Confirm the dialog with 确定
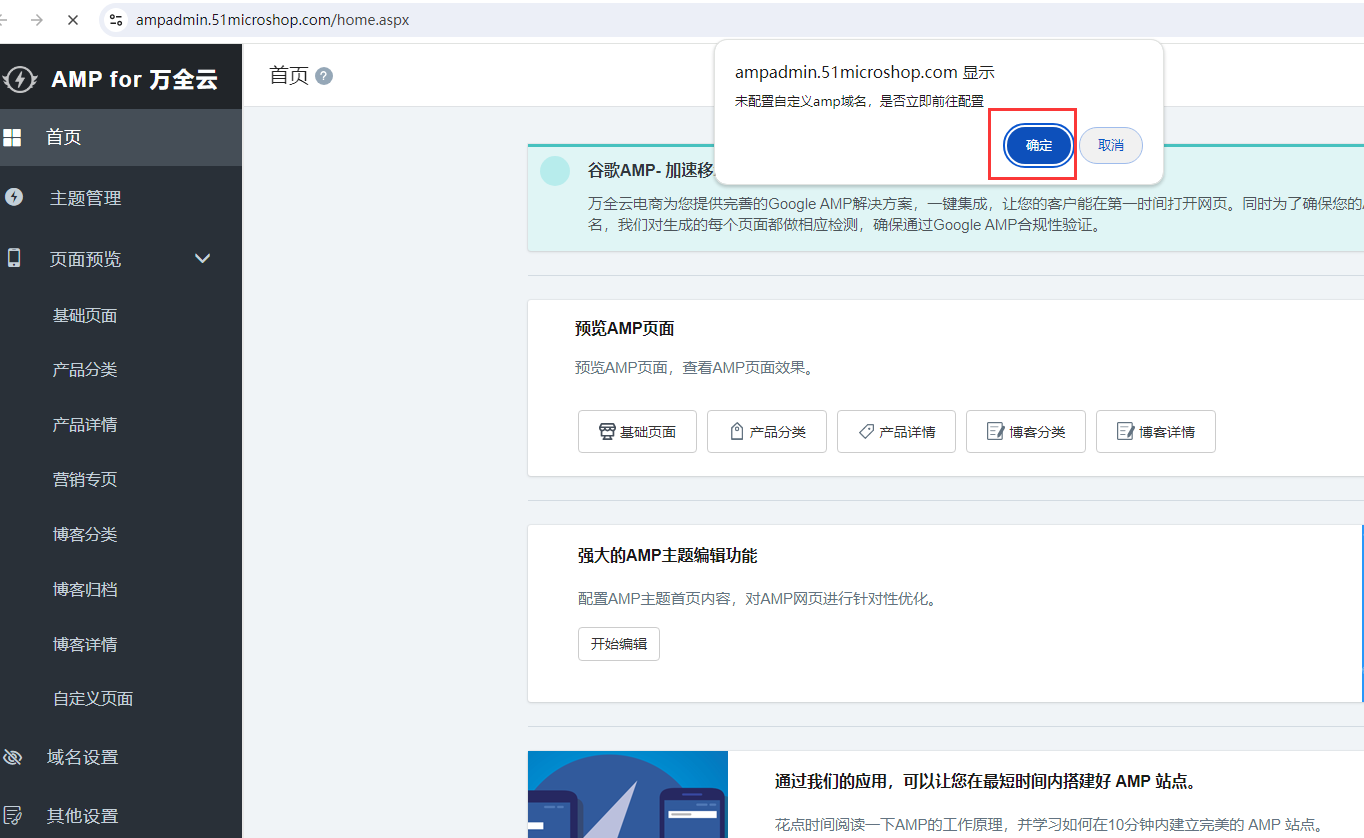 click(1038, 145)
